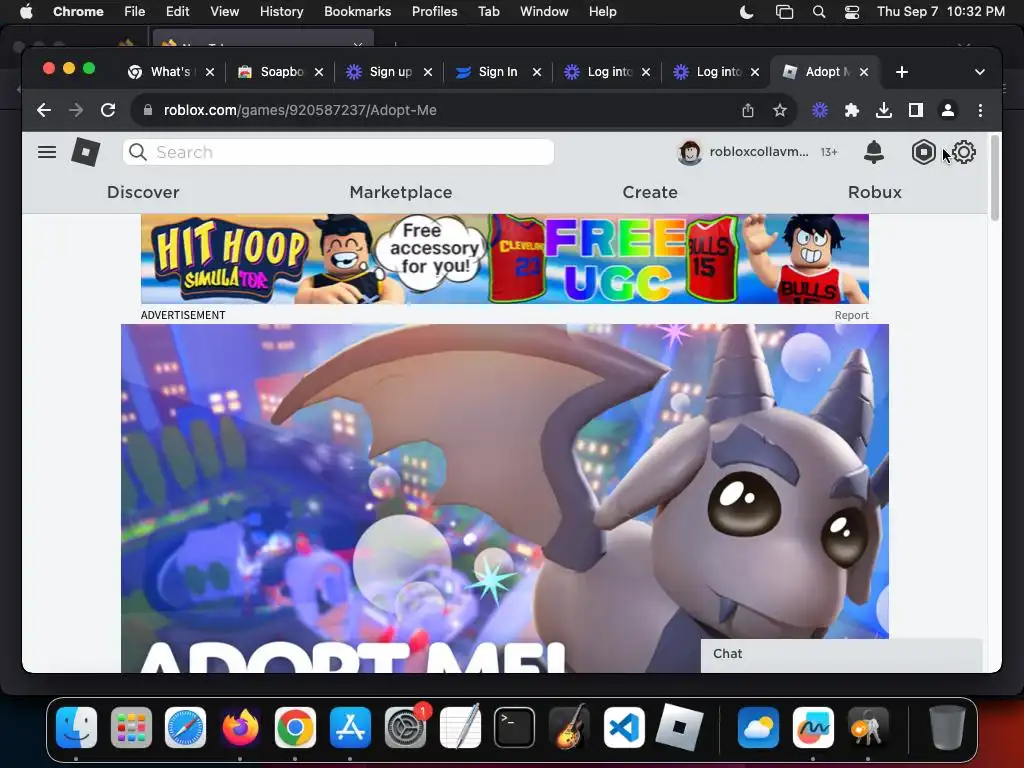
Task: Open the Apple menu
Action: 26,12
